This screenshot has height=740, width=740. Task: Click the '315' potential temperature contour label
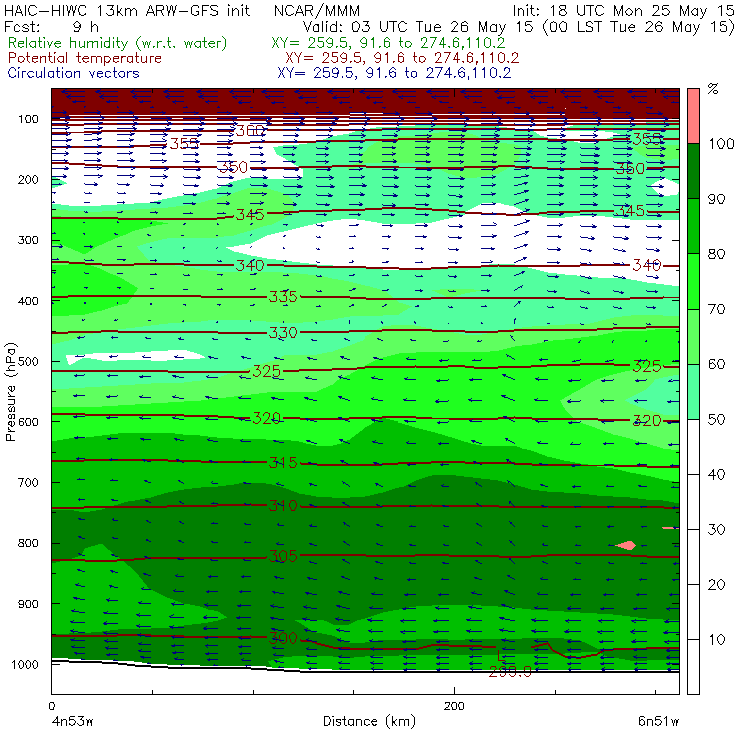[283, 463]
